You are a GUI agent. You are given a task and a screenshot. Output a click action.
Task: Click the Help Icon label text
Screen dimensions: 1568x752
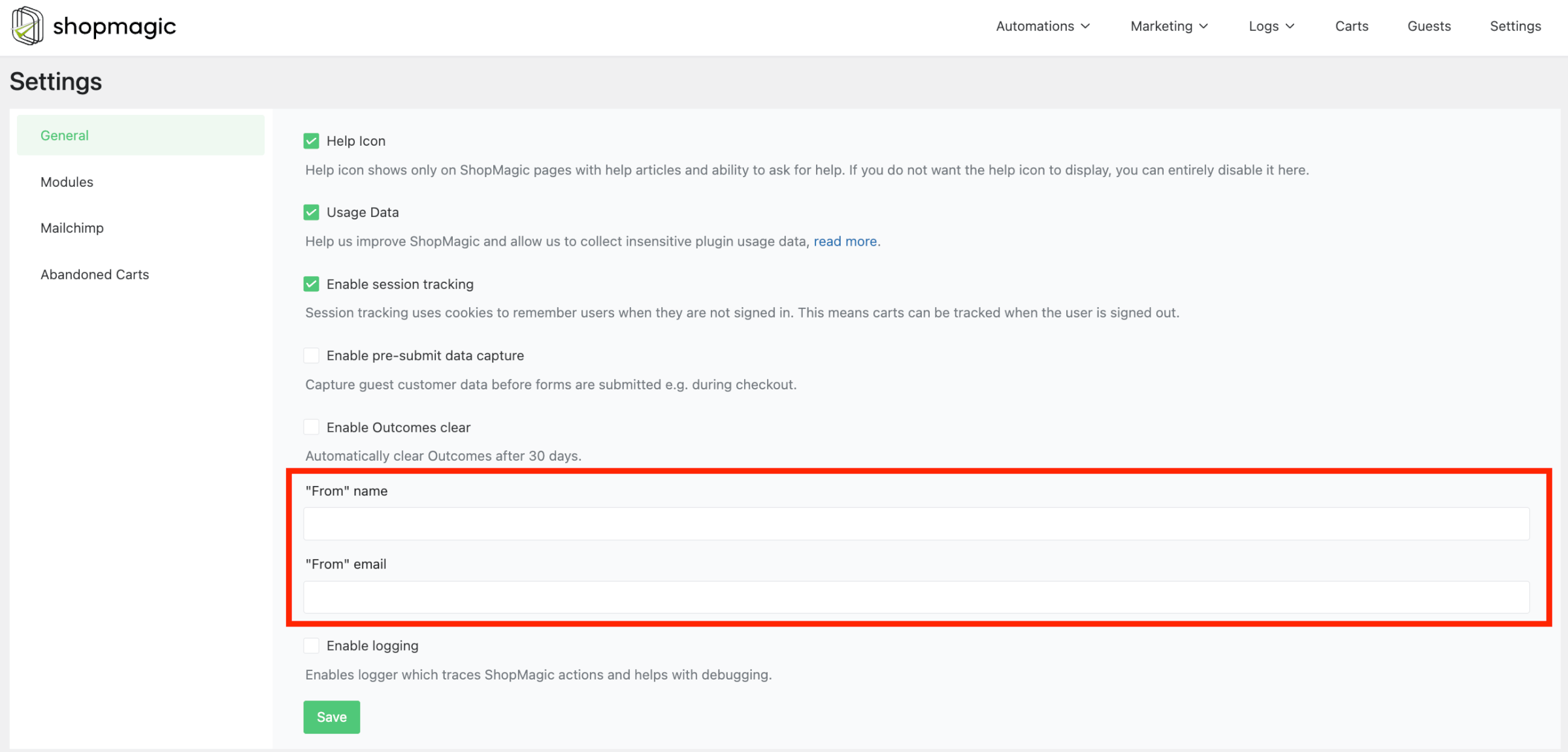pos(356,141)
